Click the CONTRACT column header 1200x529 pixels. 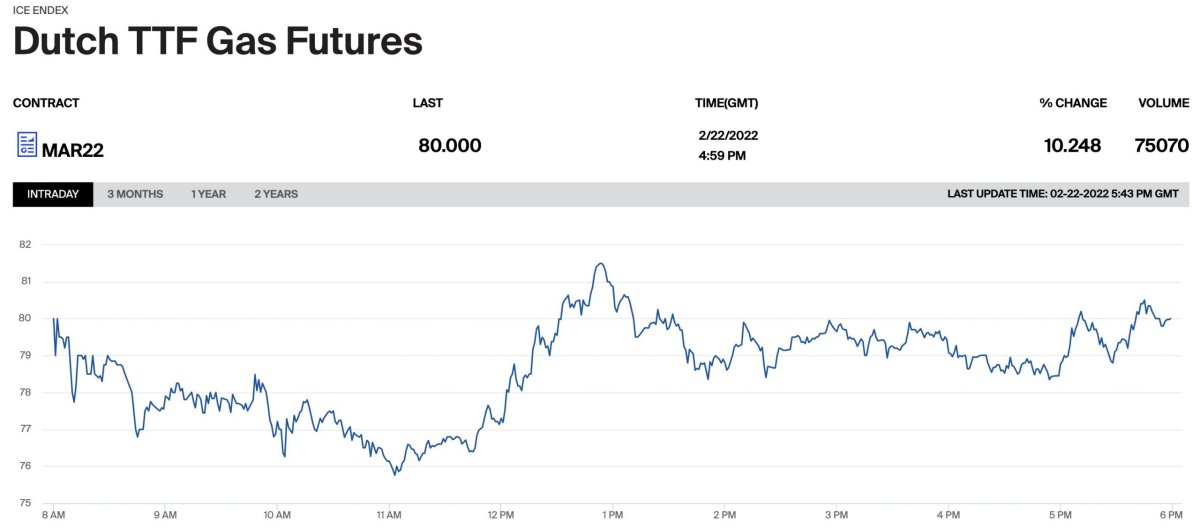tap(46, 103)
